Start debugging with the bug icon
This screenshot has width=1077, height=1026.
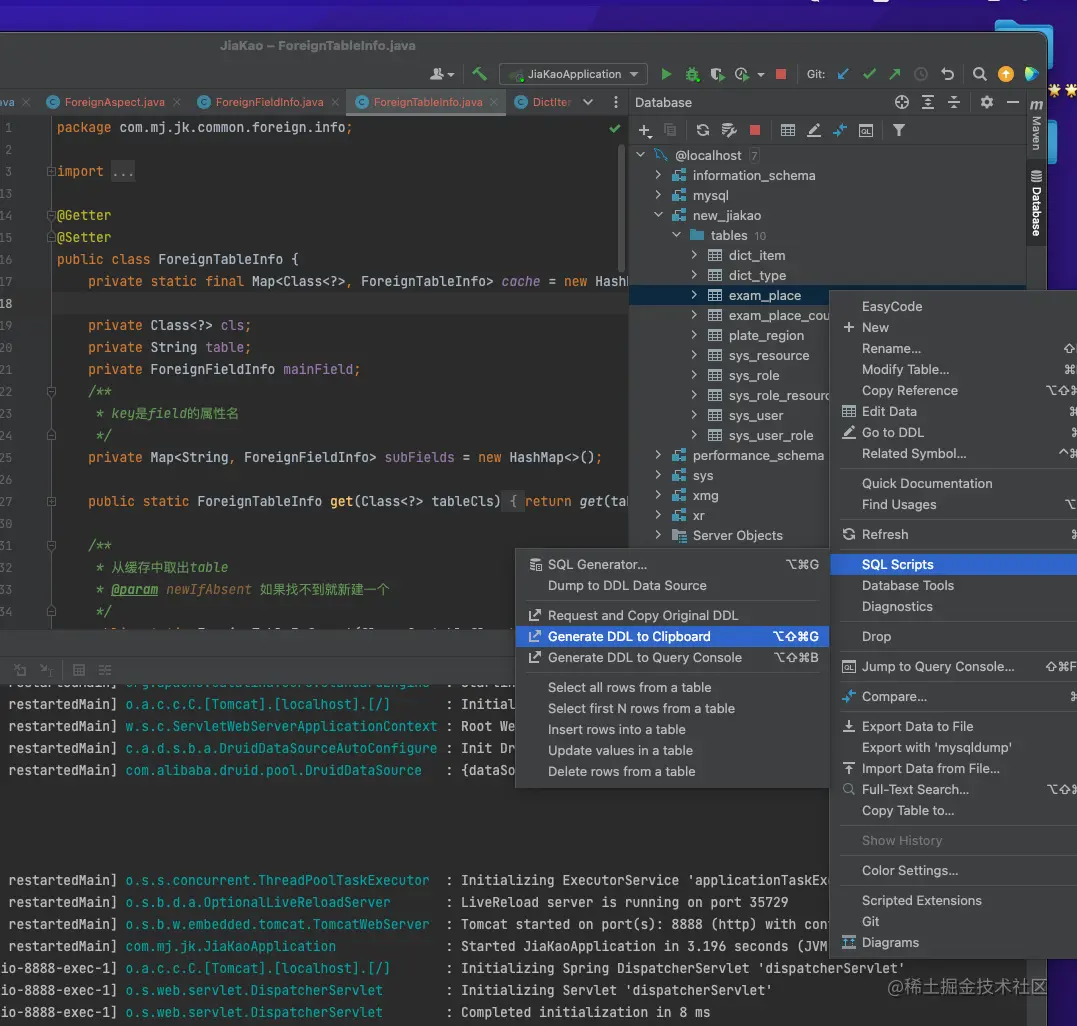click(692, 74)
